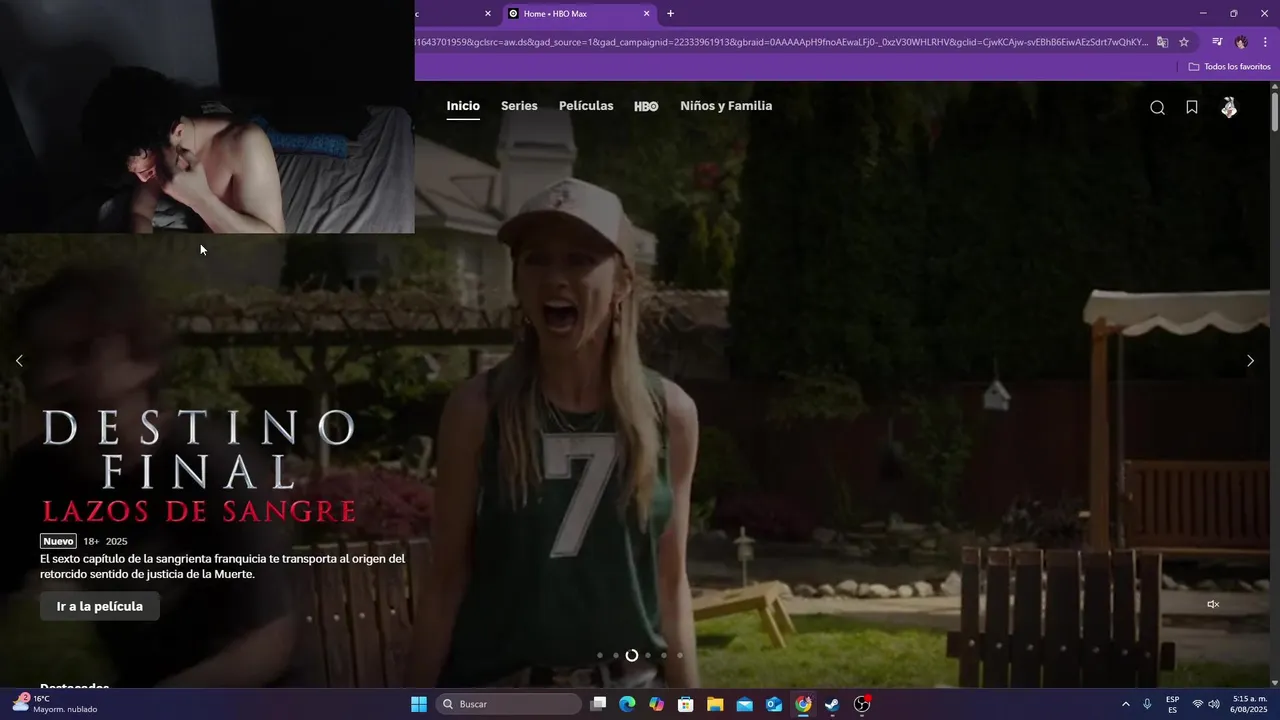Bookmark this page with the star

coord(1184,42)
